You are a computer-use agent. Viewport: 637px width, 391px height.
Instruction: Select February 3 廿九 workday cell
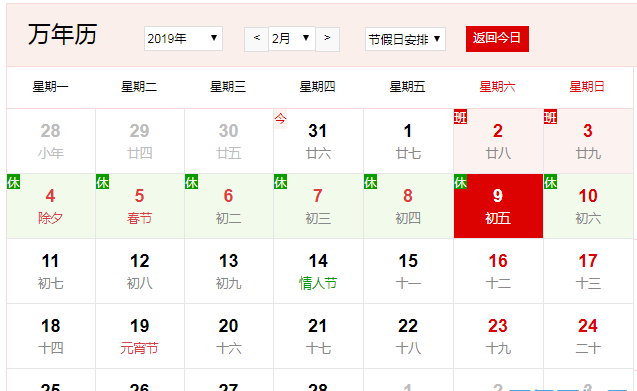point(588,141)
